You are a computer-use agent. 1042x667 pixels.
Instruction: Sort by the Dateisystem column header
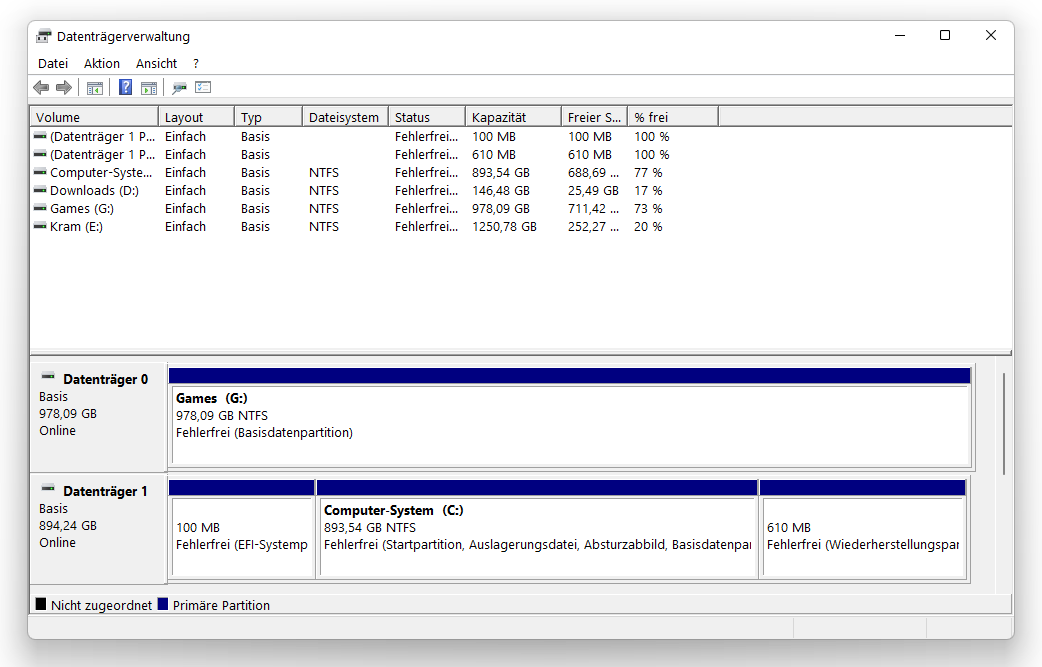pyautogui.click(x=345, y=117)
